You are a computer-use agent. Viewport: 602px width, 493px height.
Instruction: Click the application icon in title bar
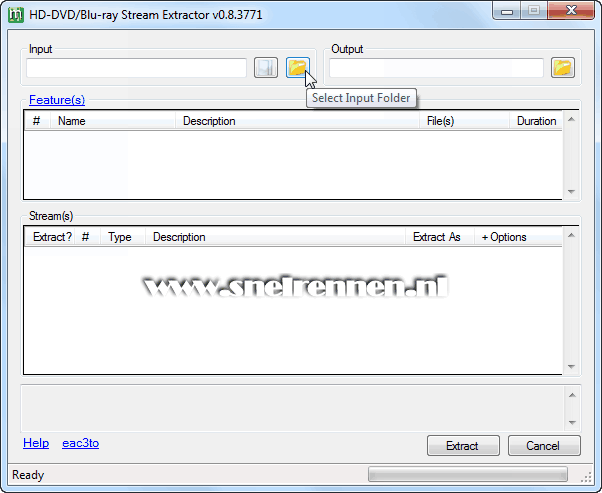(16, 15)
